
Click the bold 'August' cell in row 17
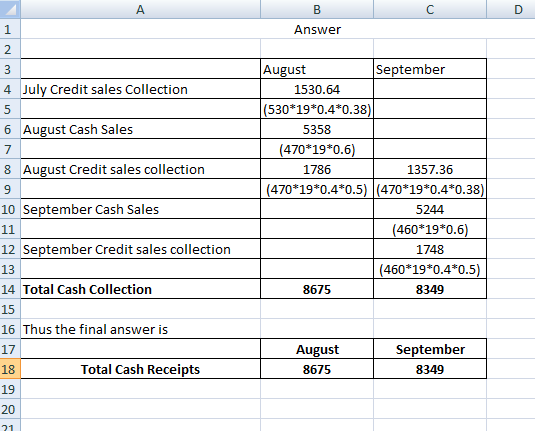click(x=317, y=349)
